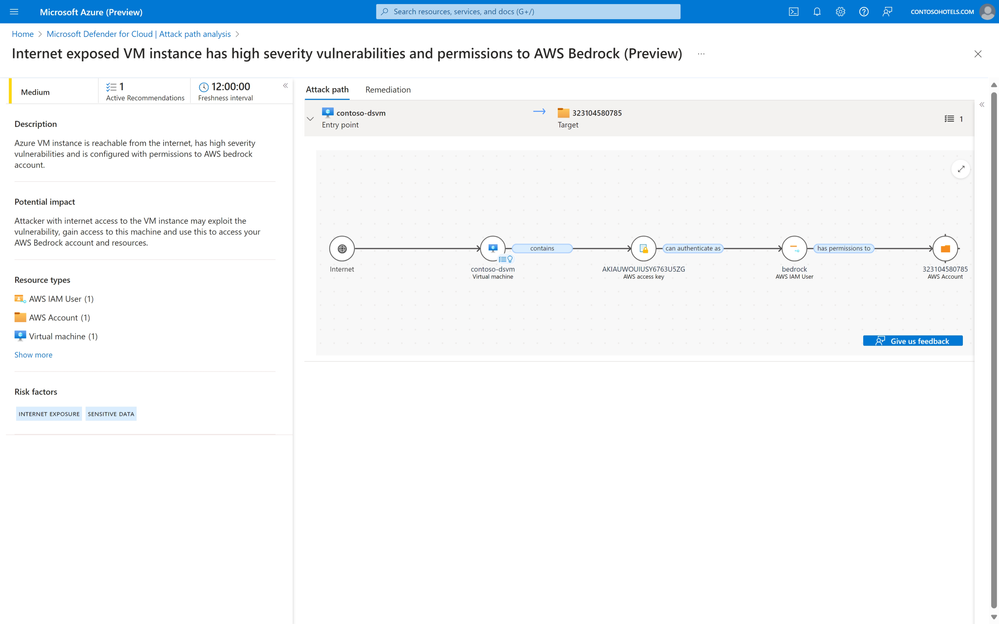Click the target folder icon
999x624 pixels.
[x=563, y=113]
